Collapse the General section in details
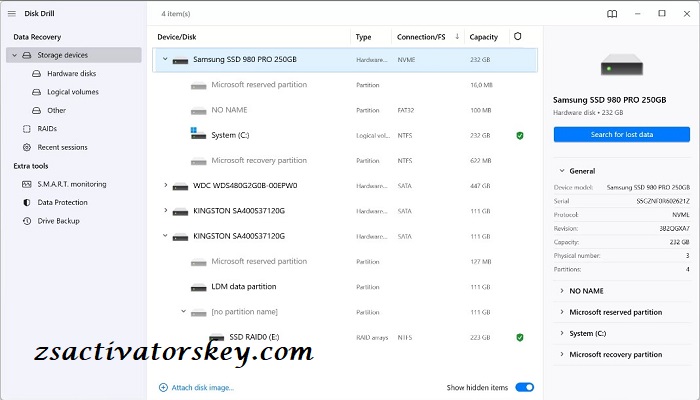Viewport: 700px width, 400px height. tap(562, 171)
